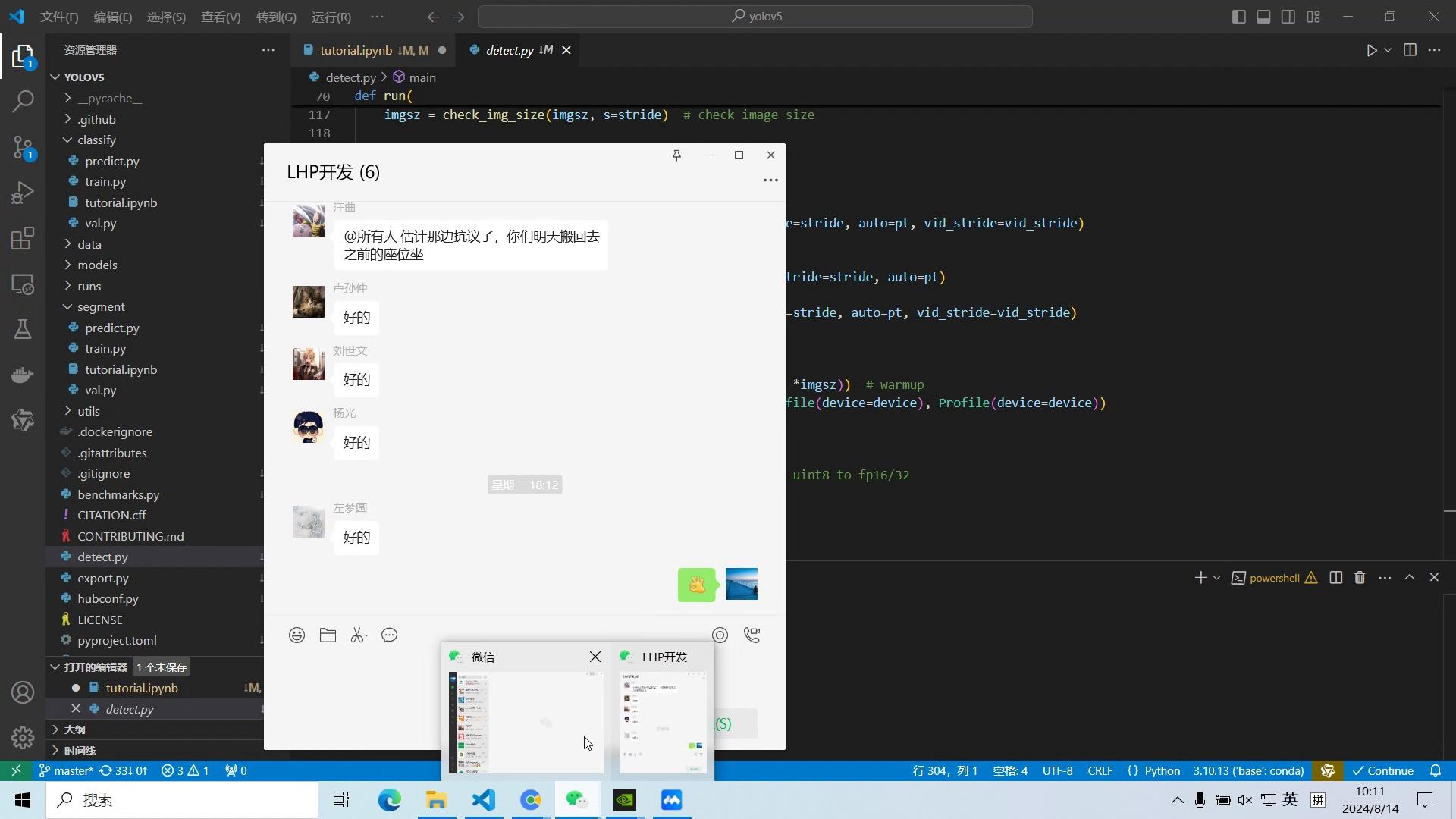The image size is (1456, 819).
Task: Expand the 大纲 outline section
Action: [74, 730]
